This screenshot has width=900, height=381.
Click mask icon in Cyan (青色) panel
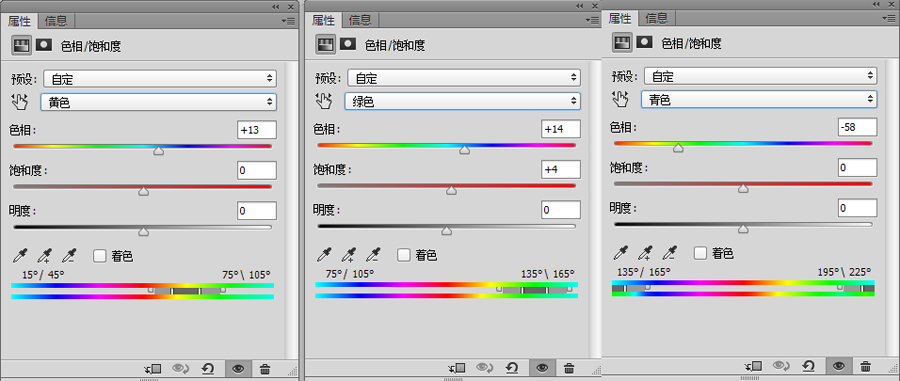tap(645, 41)
